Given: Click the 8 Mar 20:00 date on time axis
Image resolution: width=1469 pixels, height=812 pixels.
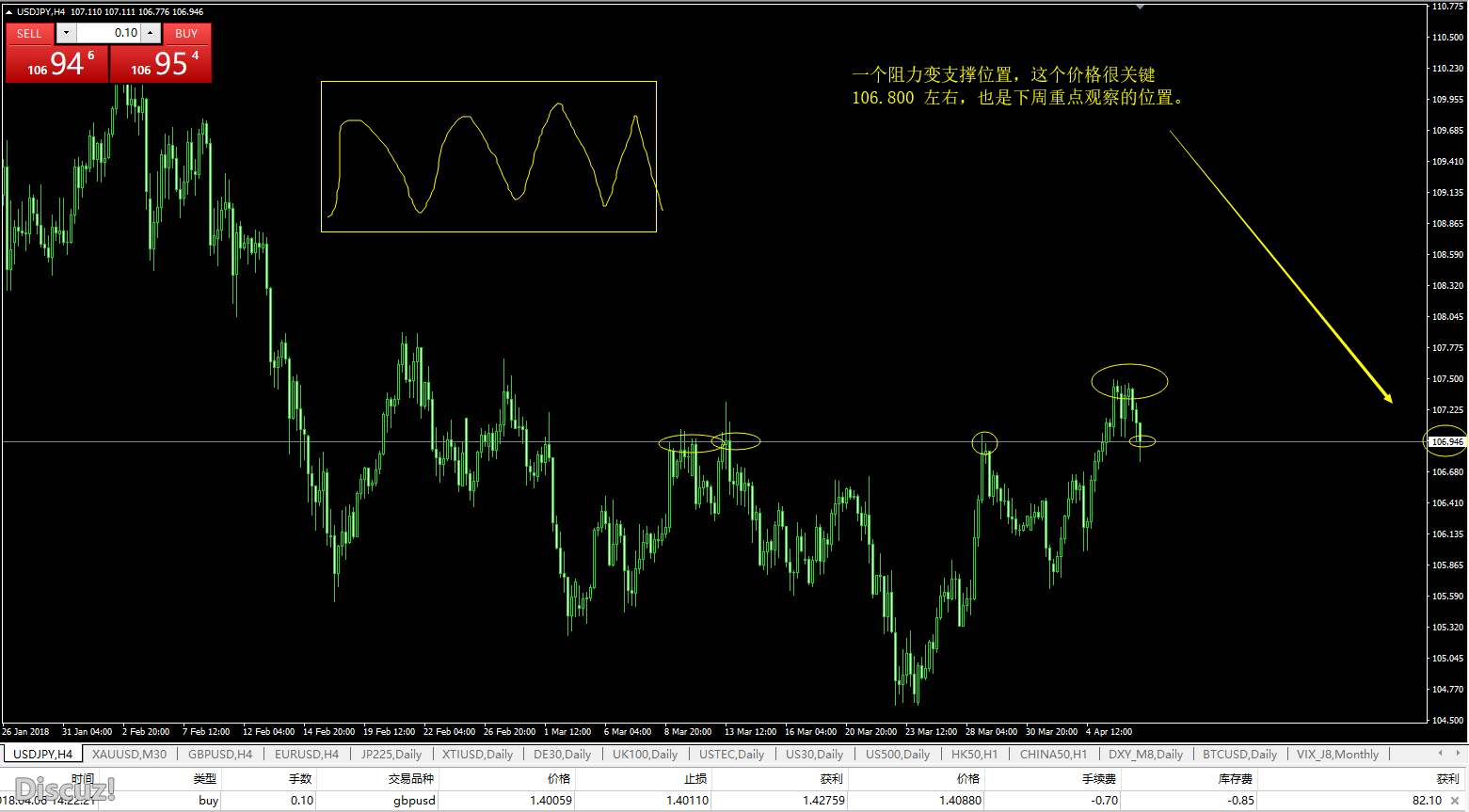Looking at the screenshot, I should pyautogui.click(x=688, y=731).
